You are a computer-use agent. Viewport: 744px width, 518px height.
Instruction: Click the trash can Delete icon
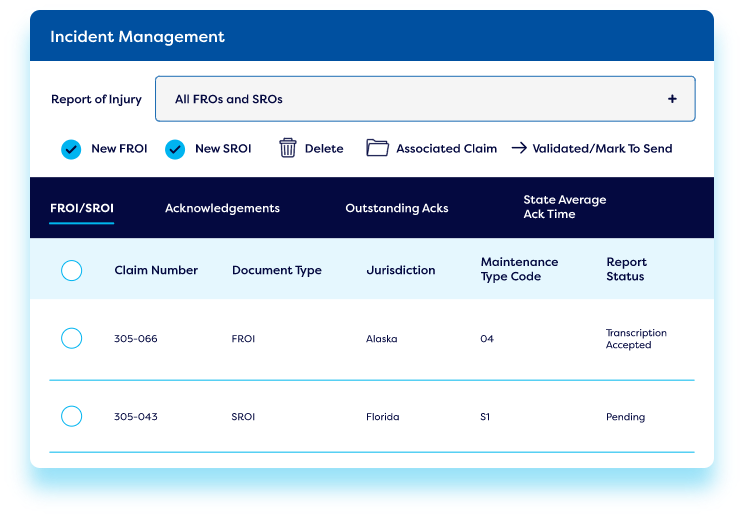(288, 148)
